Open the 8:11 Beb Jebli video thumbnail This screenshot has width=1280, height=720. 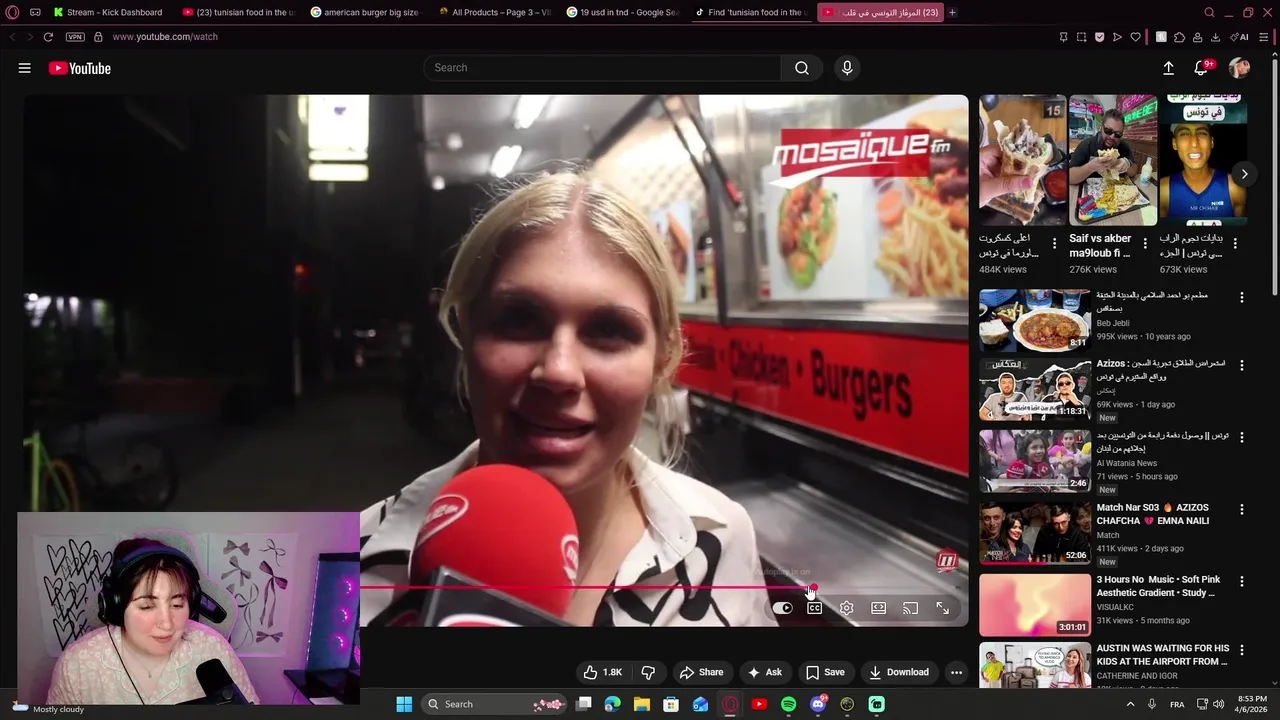(1035, 320)
